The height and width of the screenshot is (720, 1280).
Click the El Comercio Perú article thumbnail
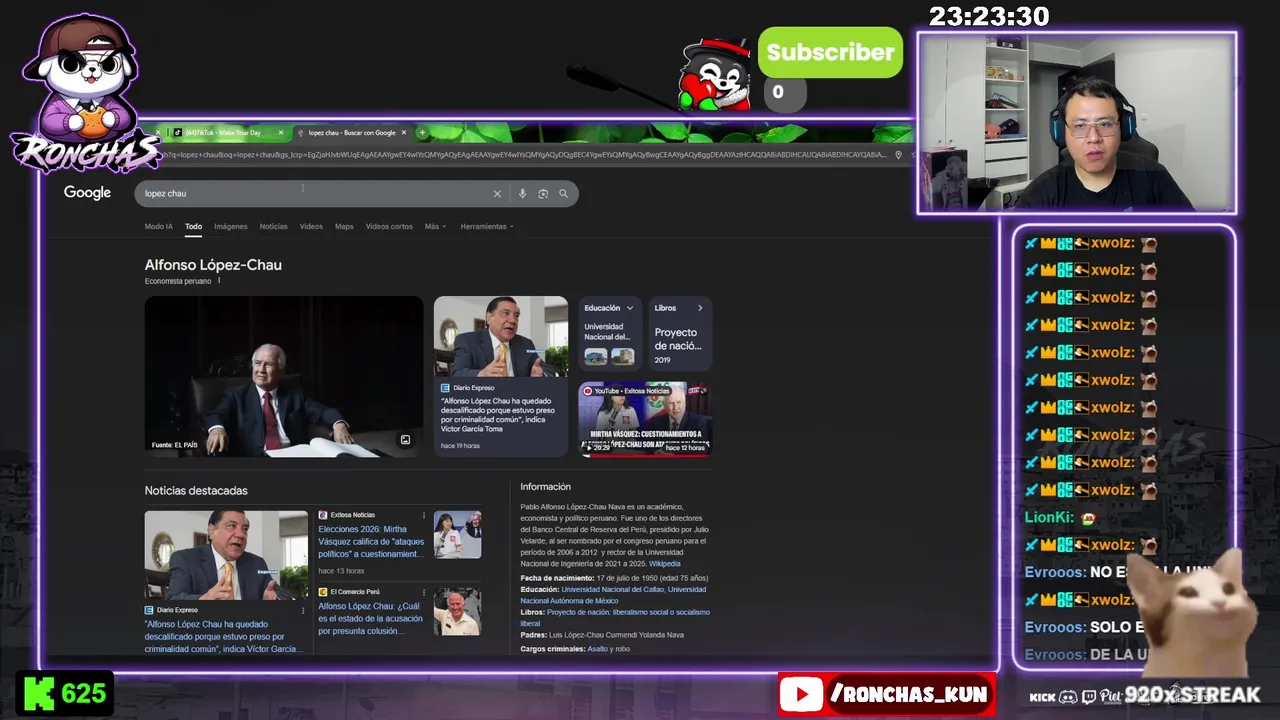click(457, 612)
